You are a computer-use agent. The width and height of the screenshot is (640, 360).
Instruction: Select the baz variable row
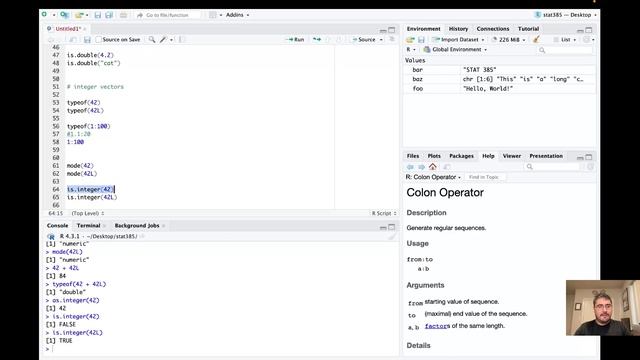click(x=499, y=79)
